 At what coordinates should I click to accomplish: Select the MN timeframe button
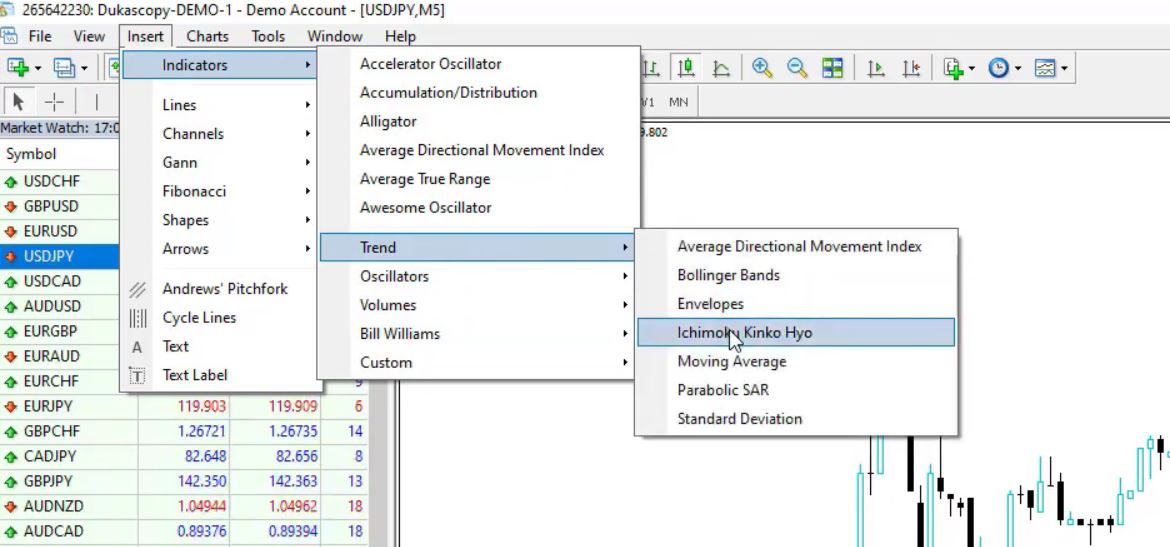pos(678,102)
